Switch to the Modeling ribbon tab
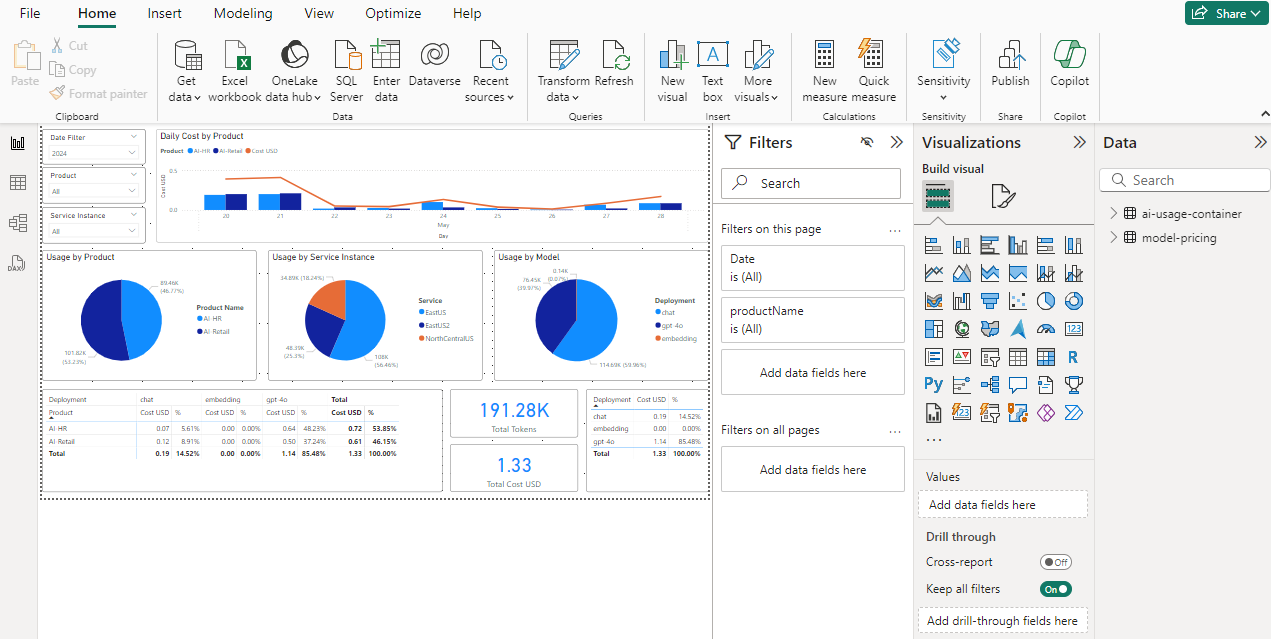This screenshot has height=639, width=1271. [243, 14]
